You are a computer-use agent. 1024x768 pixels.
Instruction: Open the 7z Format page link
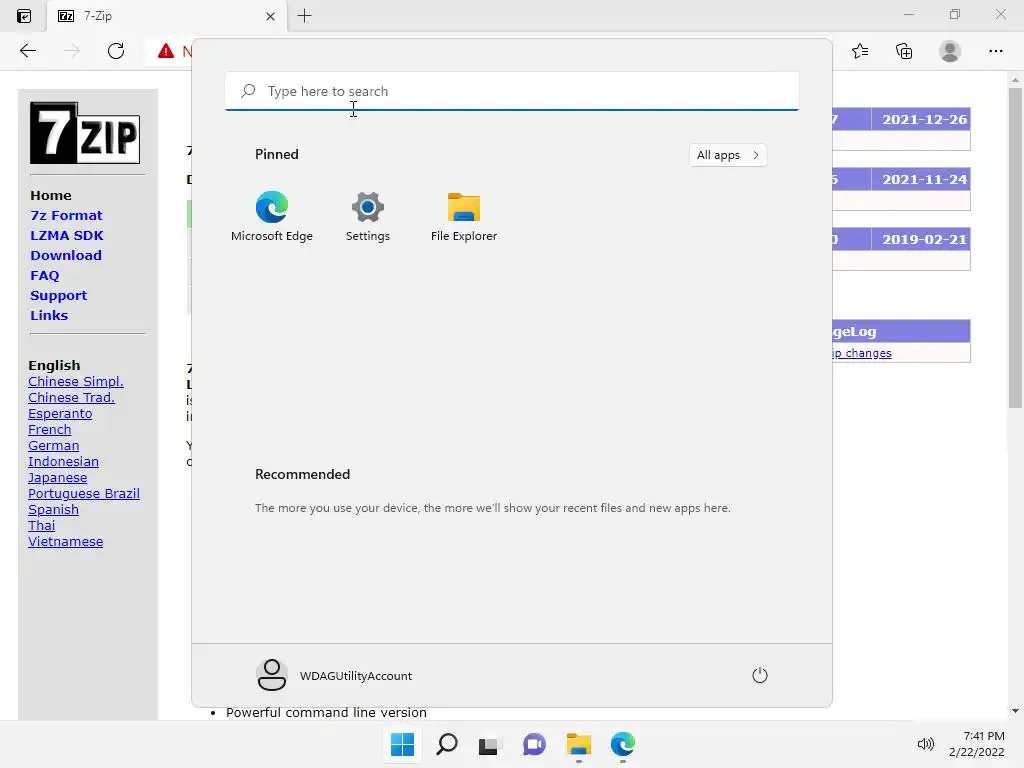pyautogui.click(x=66, y=216)
